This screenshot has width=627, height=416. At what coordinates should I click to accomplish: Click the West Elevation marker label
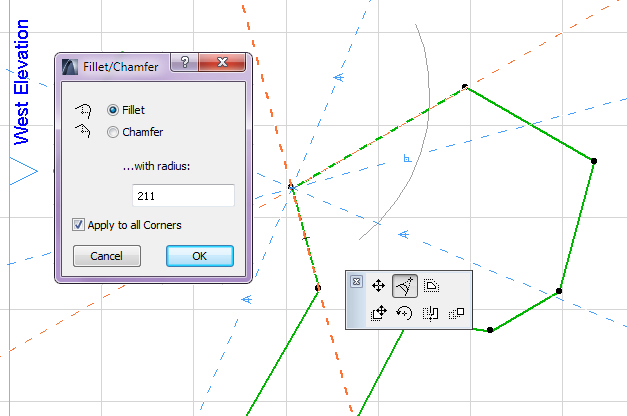(21, 82)
